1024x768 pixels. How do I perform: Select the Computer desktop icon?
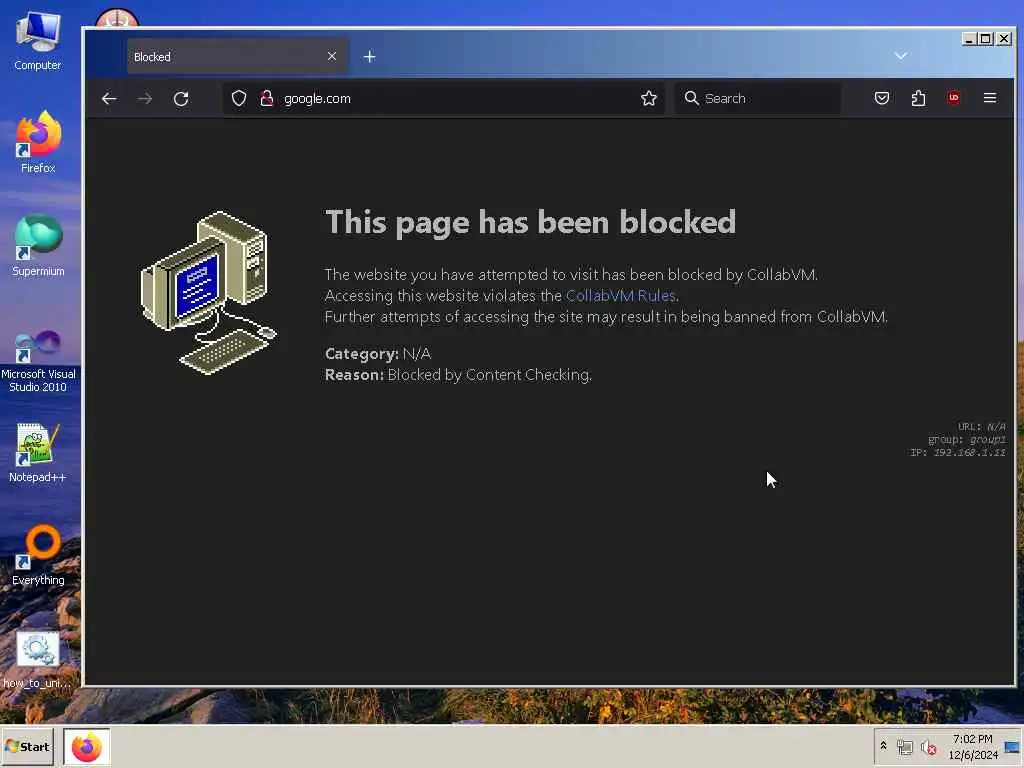click(x=37, y=40)
